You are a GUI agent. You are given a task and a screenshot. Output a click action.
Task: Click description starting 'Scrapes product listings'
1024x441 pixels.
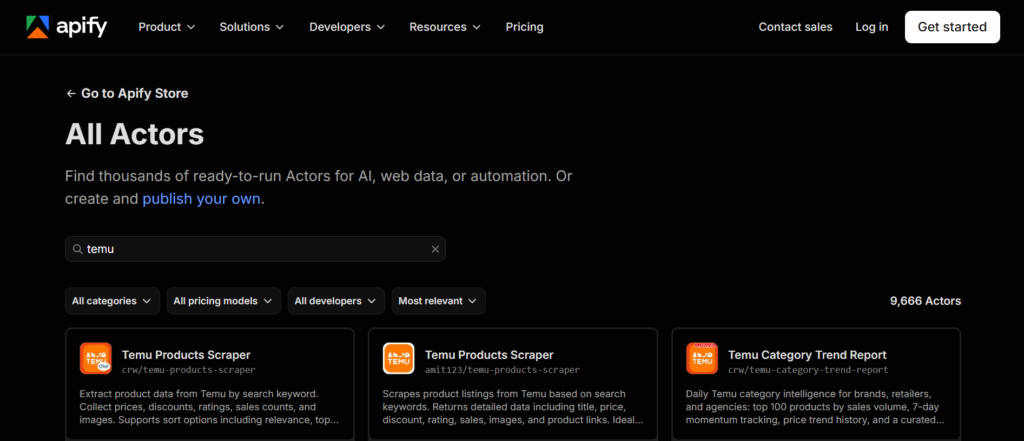click(513, 407)
